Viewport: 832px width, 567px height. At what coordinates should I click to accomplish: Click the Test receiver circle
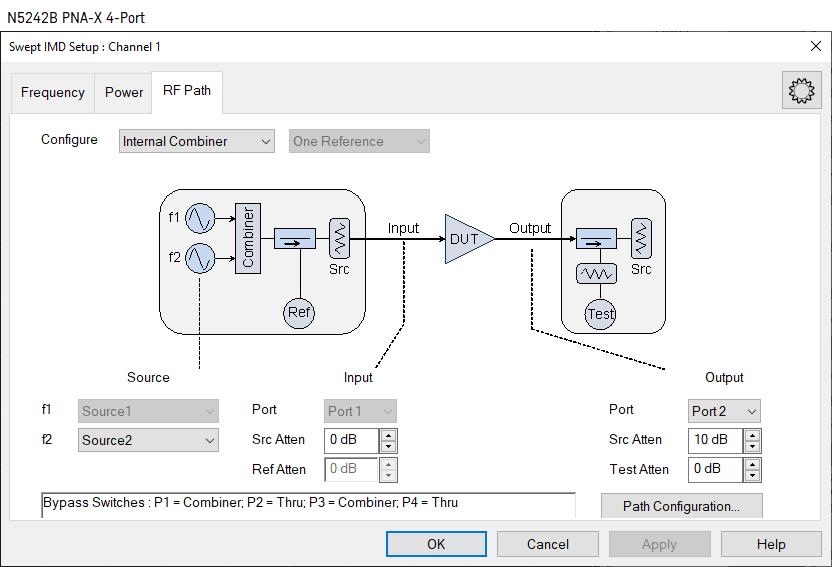tap(601, 313)
